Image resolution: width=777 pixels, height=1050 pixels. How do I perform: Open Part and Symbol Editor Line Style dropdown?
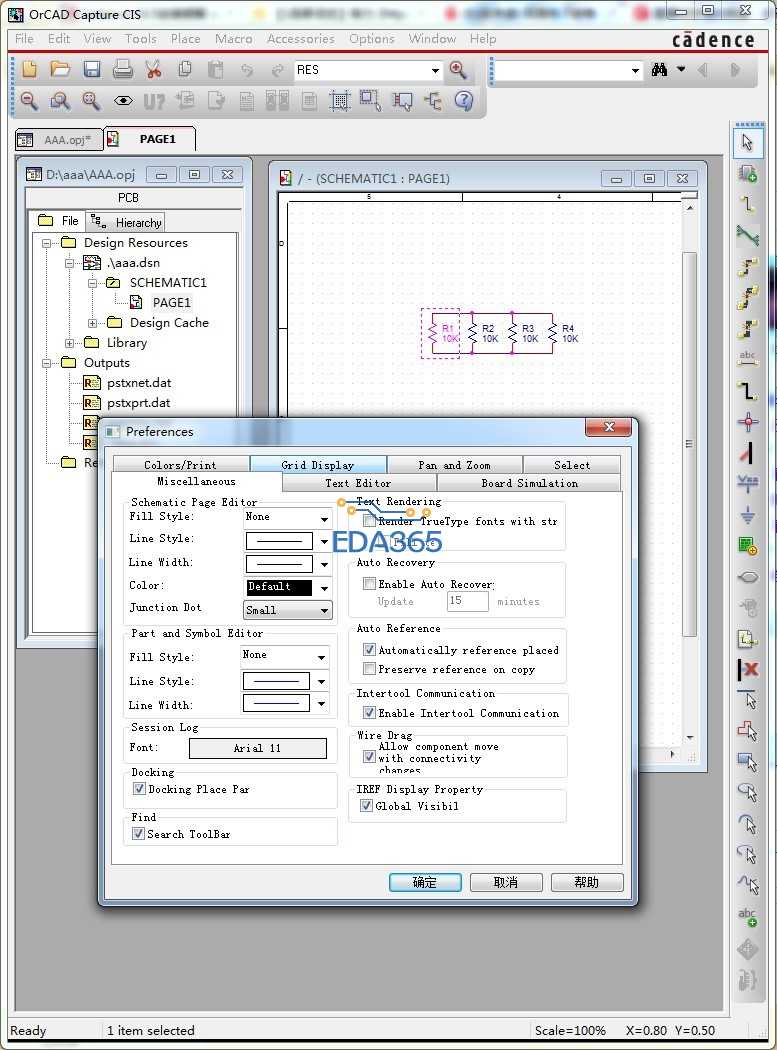(322, 682)
